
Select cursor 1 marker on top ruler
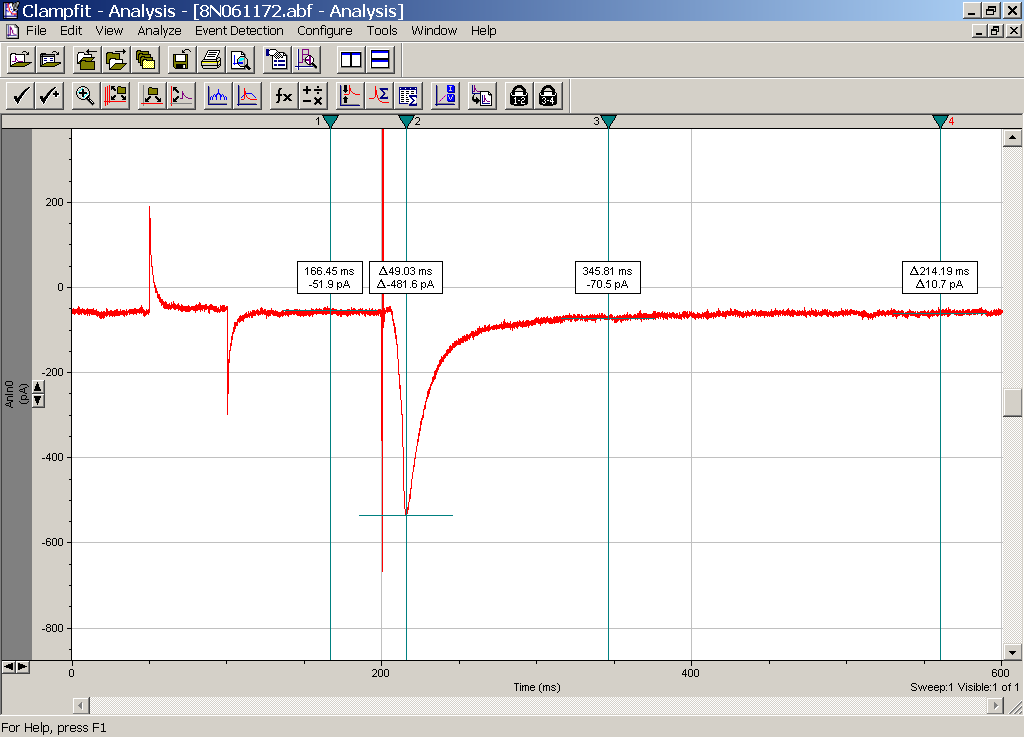coord(330,121)
